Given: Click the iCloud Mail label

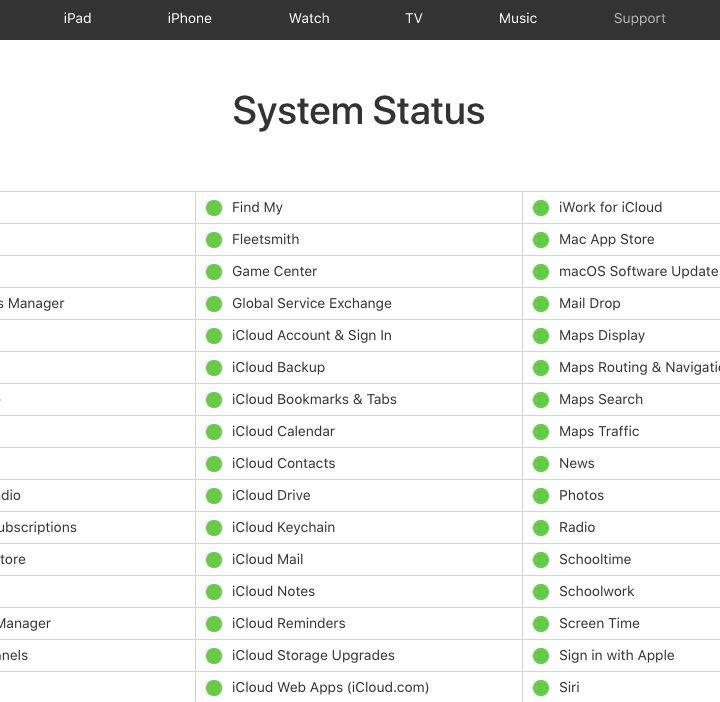Looking at the screenshot, I should 267,560.
